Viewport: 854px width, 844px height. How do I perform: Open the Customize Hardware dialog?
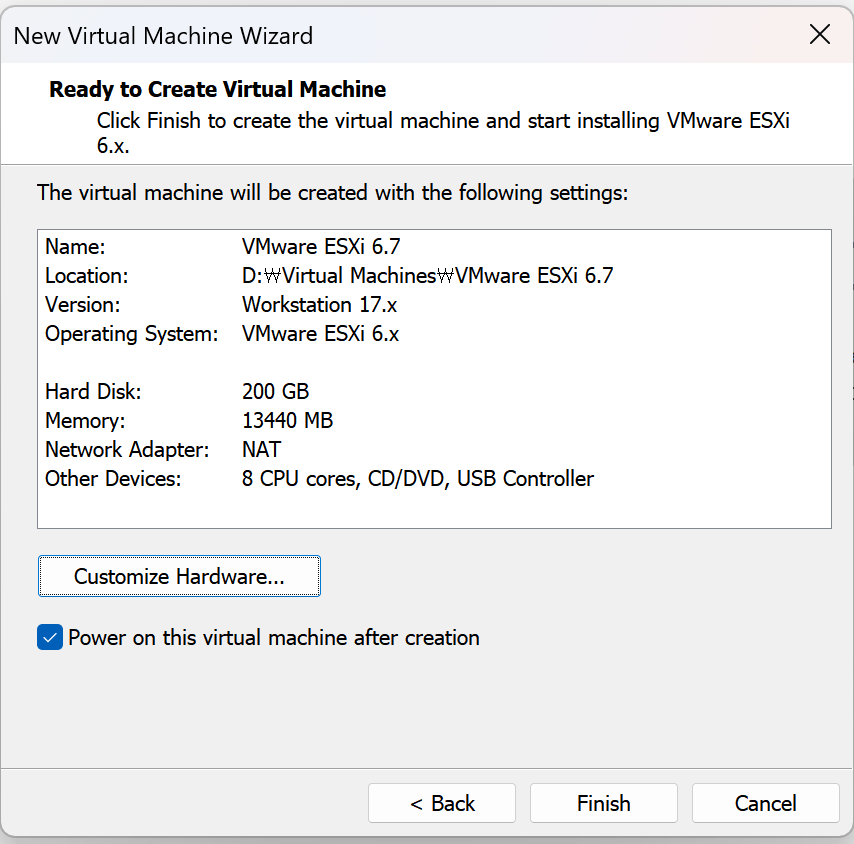pyautogui.click(x=179, y=576)
